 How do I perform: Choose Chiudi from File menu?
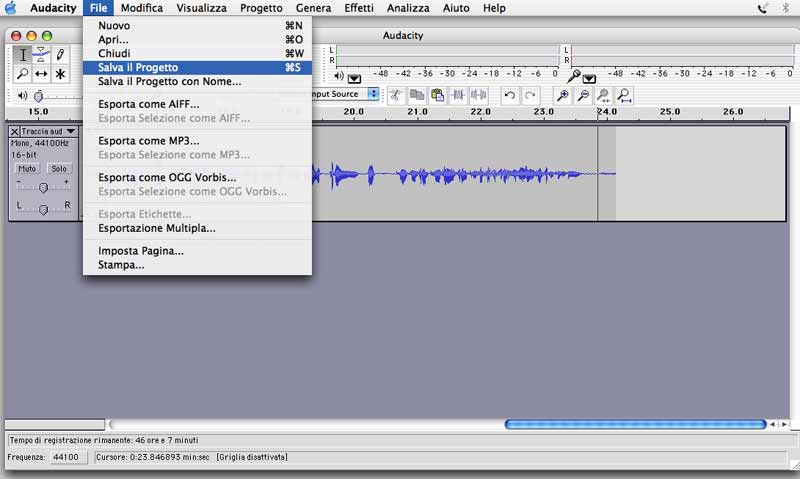coord(197,54)
